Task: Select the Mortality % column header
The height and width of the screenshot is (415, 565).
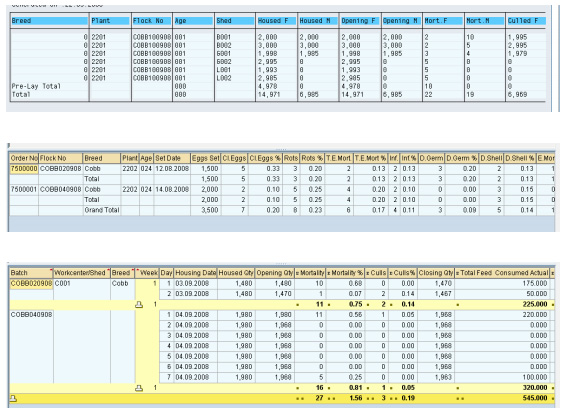Action: [x=345, y=273]
